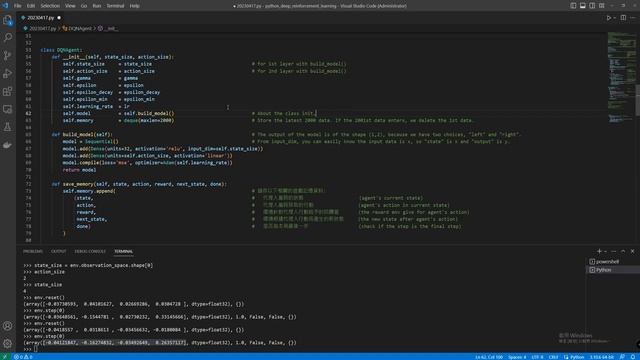Select Python language mode in status bar
Image resolution: width=640 pixels, height=360 pixels.
tap(574, 357)
